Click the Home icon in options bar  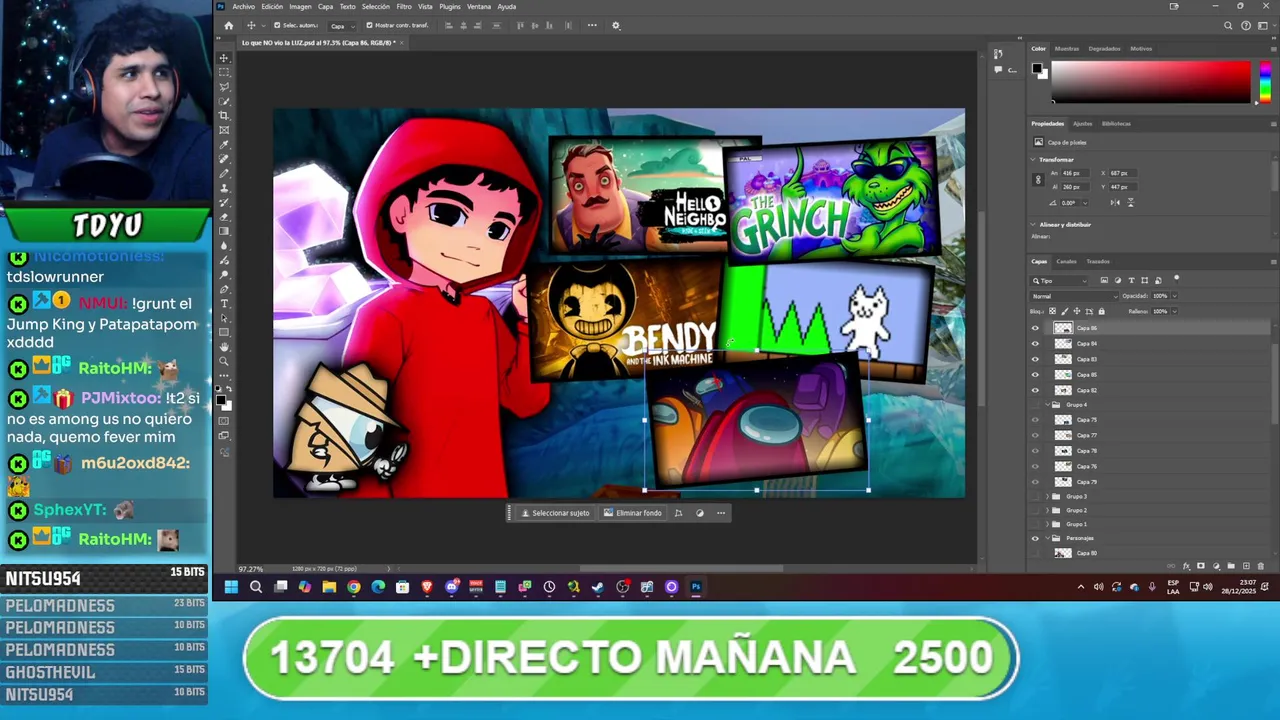click(x=228, y=25)
